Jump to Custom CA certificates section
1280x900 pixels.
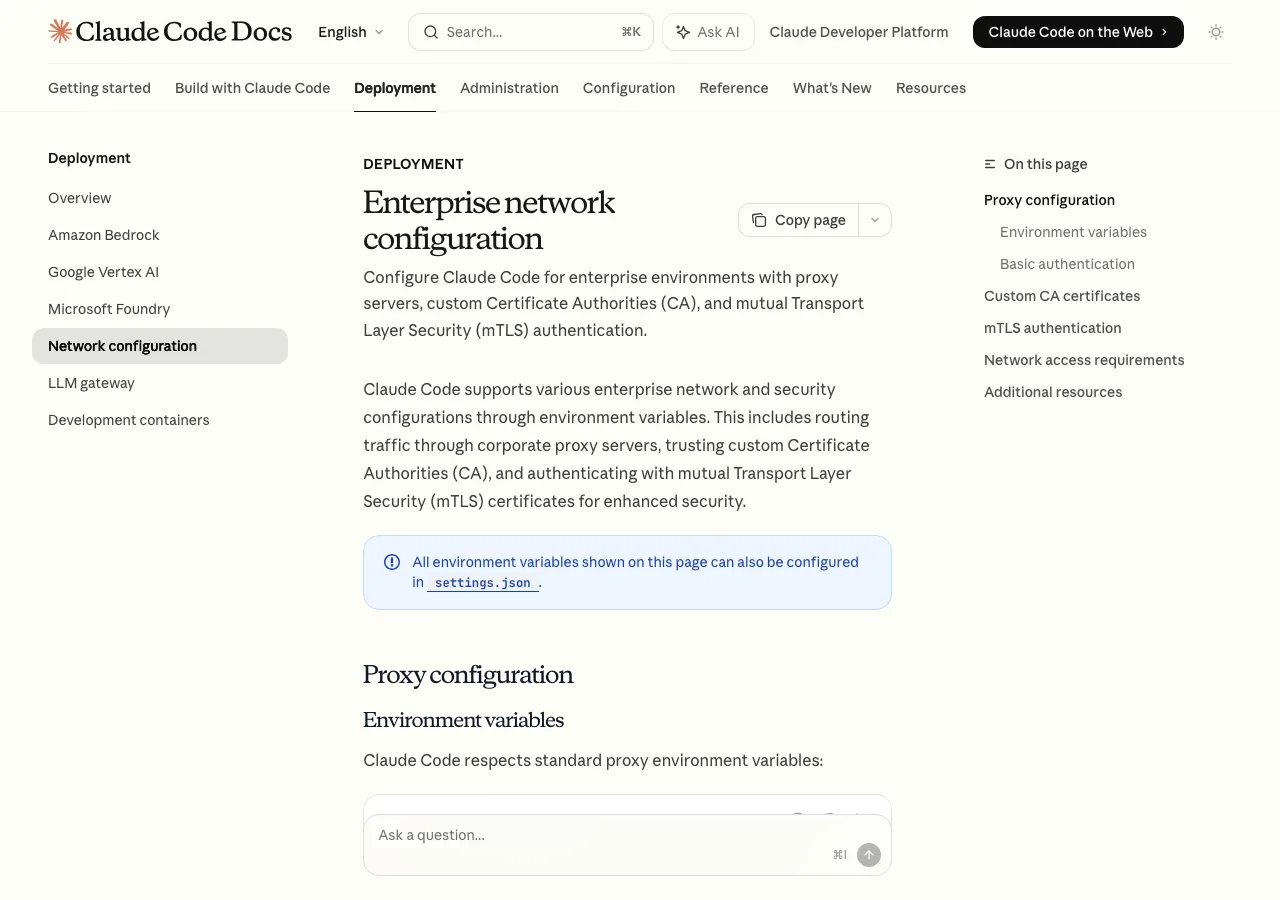click(x=1062, y=296)
